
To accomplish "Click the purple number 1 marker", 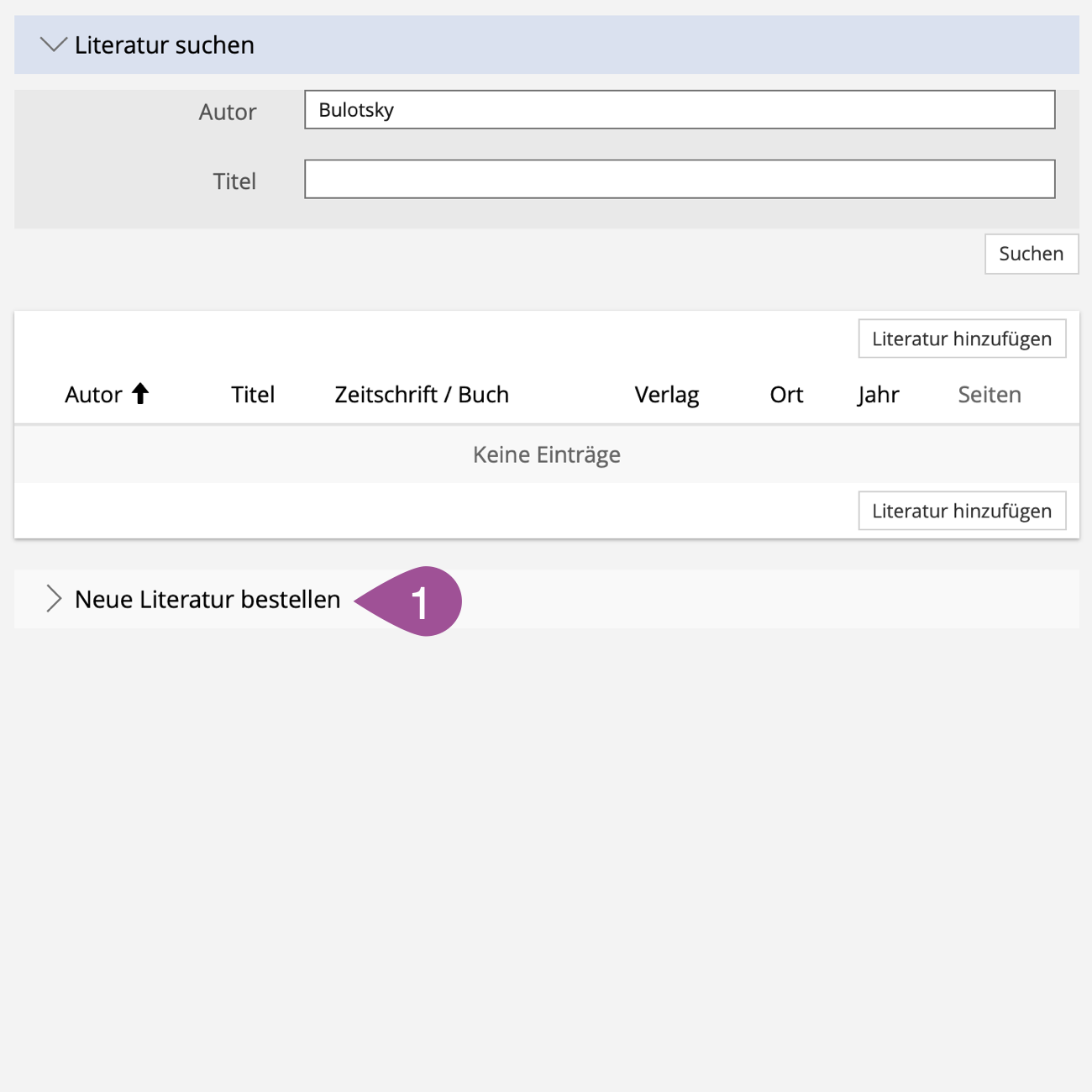I will pos(419,601).
